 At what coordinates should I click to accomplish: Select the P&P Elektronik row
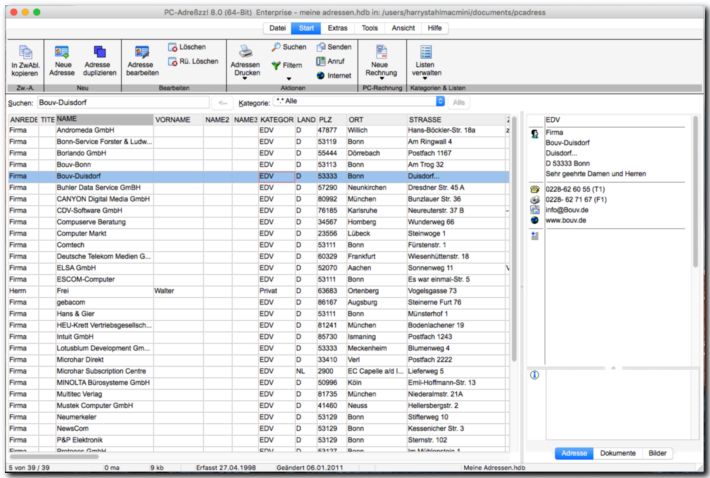point(258,440)
